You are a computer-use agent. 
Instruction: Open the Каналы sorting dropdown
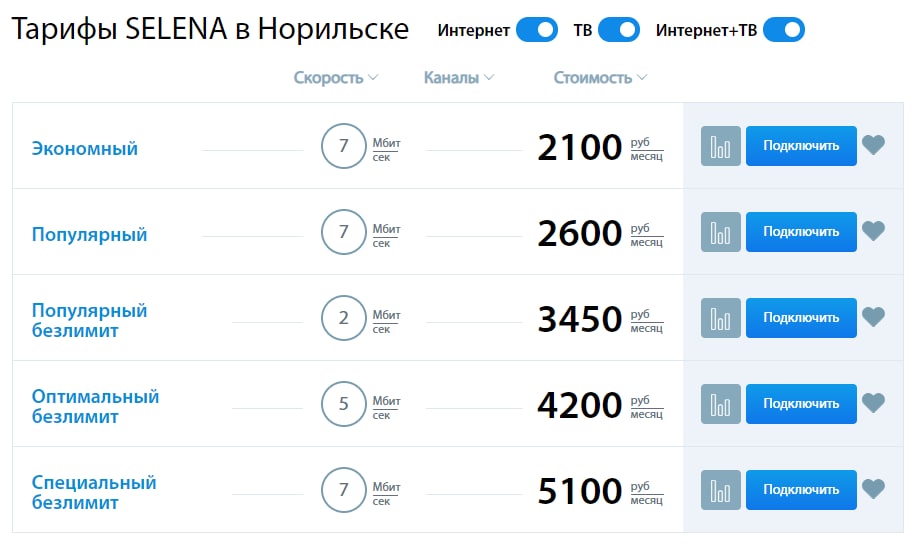click(459, 77)
